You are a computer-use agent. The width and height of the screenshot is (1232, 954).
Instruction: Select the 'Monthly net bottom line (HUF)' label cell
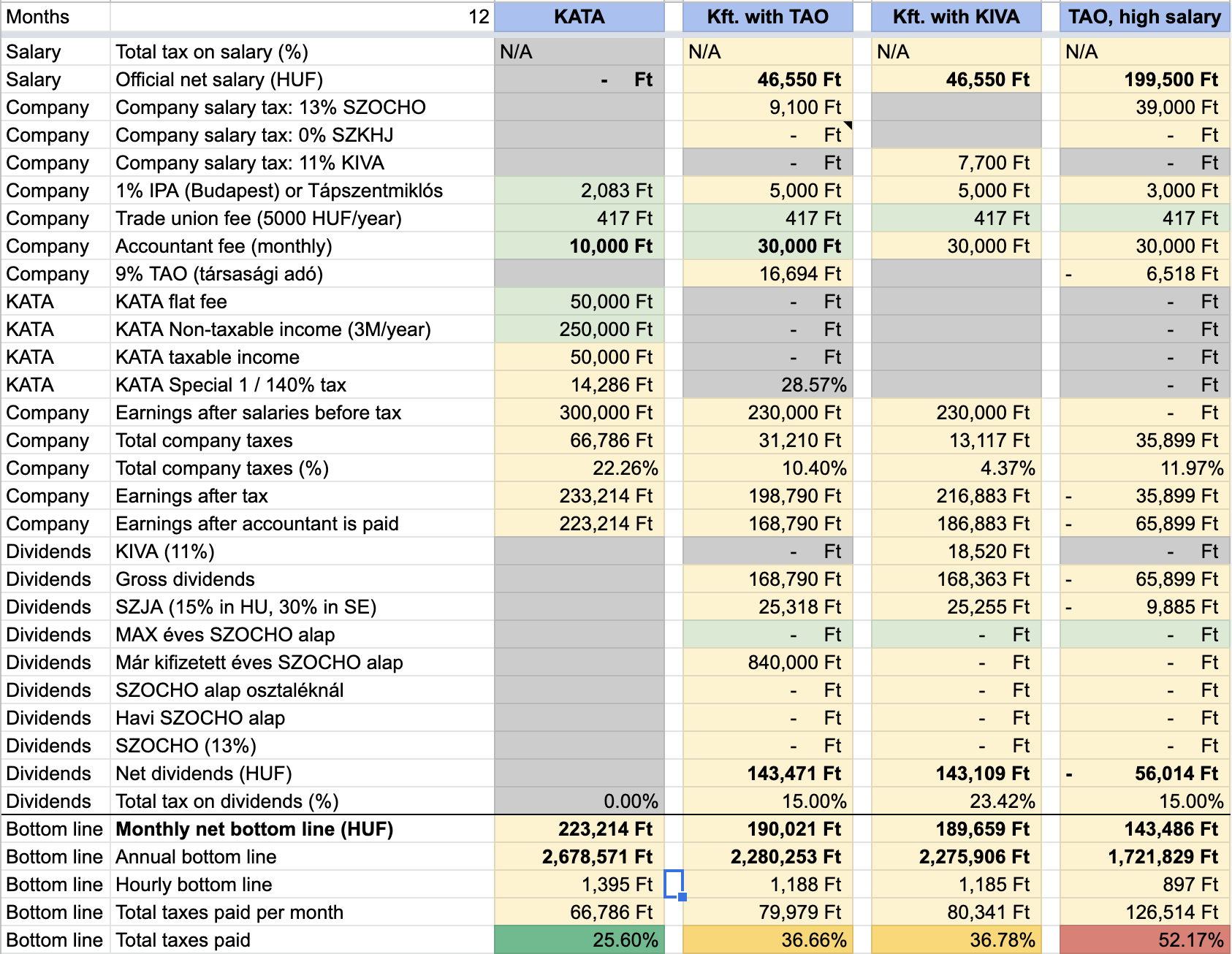coord(302,829)
